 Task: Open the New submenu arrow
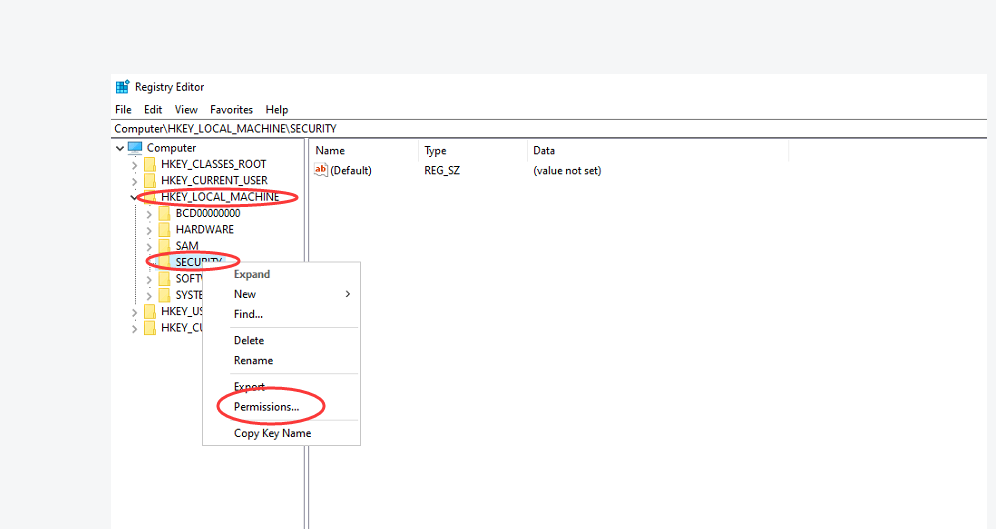pyautogui.click(x=348, y=294)
